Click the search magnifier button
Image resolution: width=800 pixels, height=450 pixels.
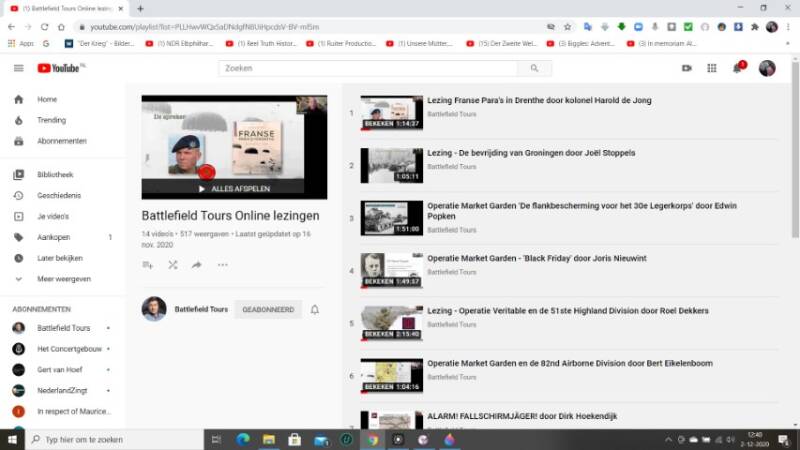534,68
